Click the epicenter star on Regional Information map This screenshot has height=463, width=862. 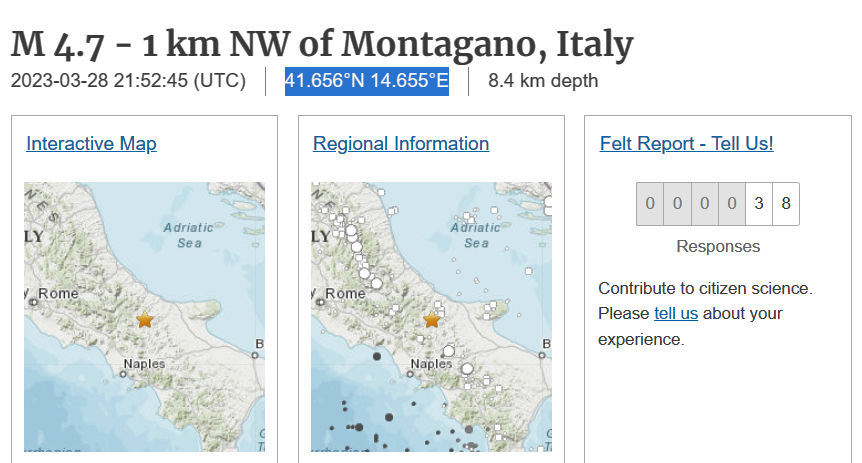(432, 320)
